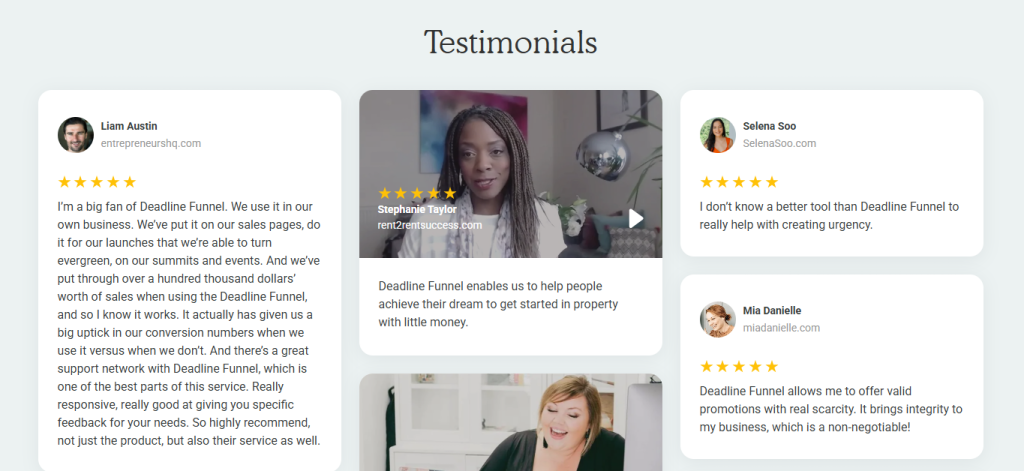The height and width of the screenshot is (471, 1024).
Task: Open rent2rentsuccess.com from the video overlay
Action: pyautogui.click(x=430, y=225)
